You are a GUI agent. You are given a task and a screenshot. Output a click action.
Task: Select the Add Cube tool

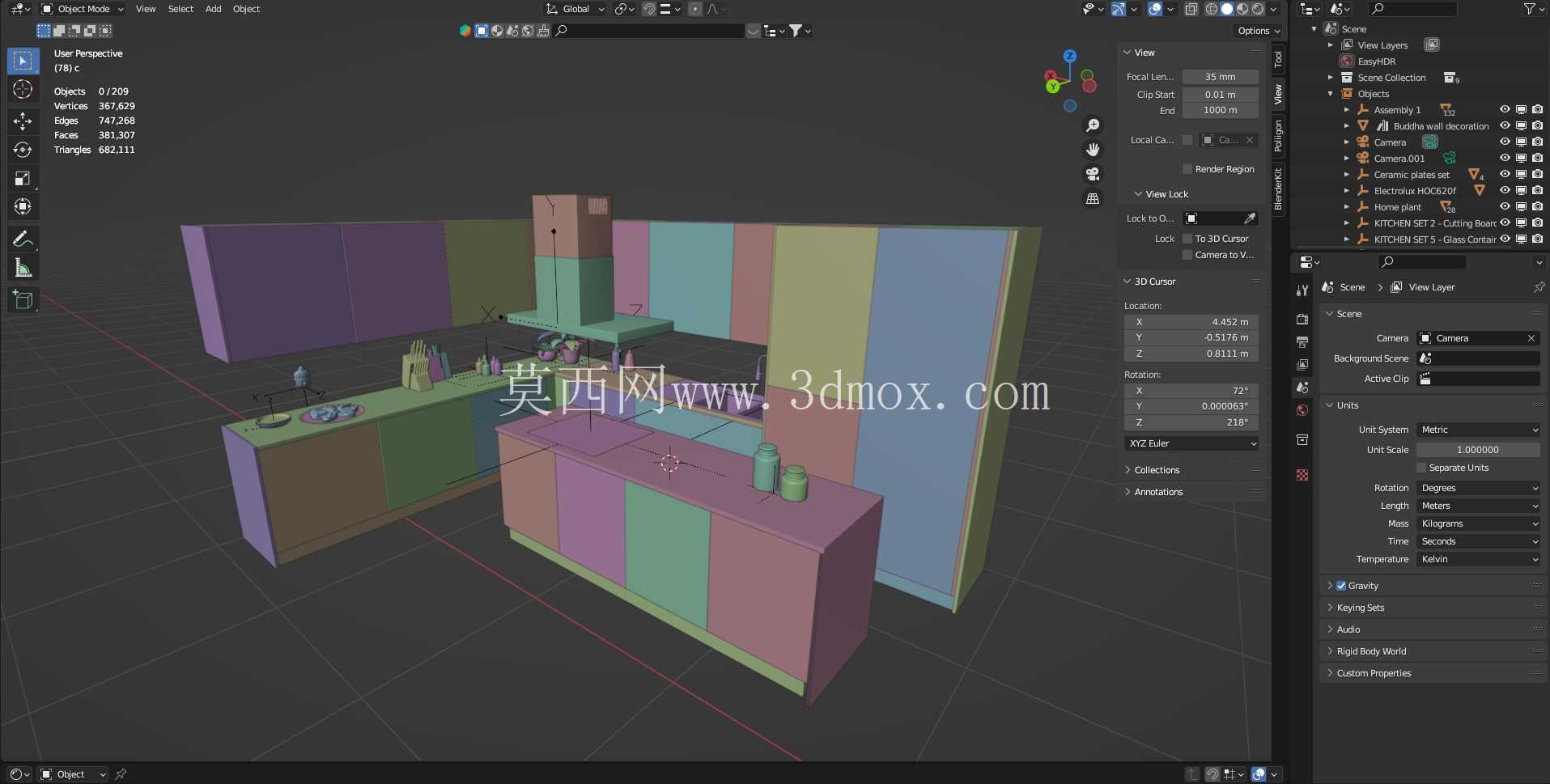click(23, 299)
